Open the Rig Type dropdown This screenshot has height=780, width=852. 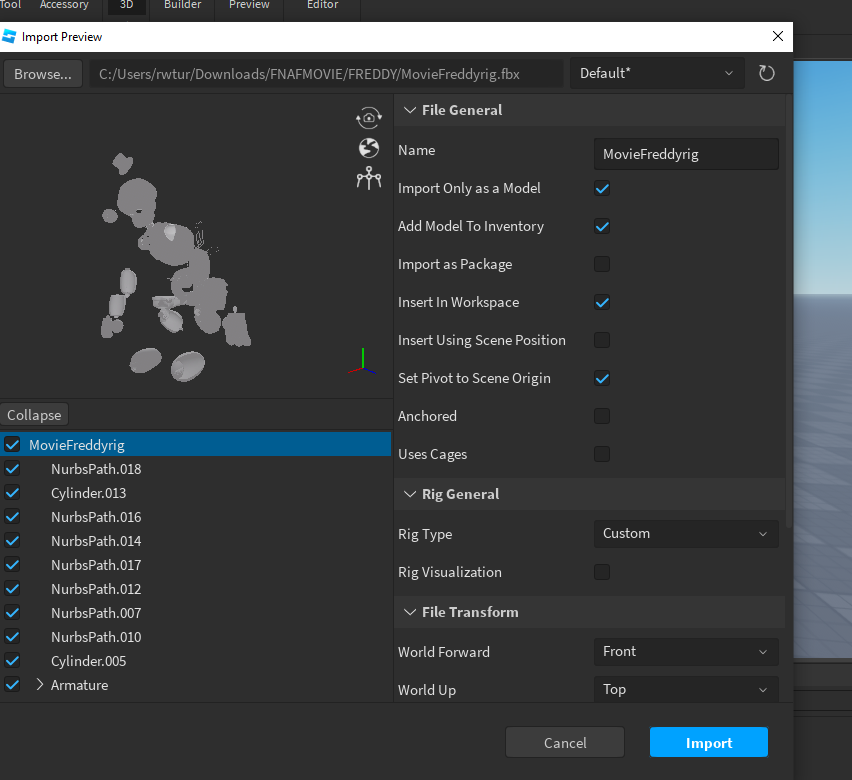pos(686,533)
